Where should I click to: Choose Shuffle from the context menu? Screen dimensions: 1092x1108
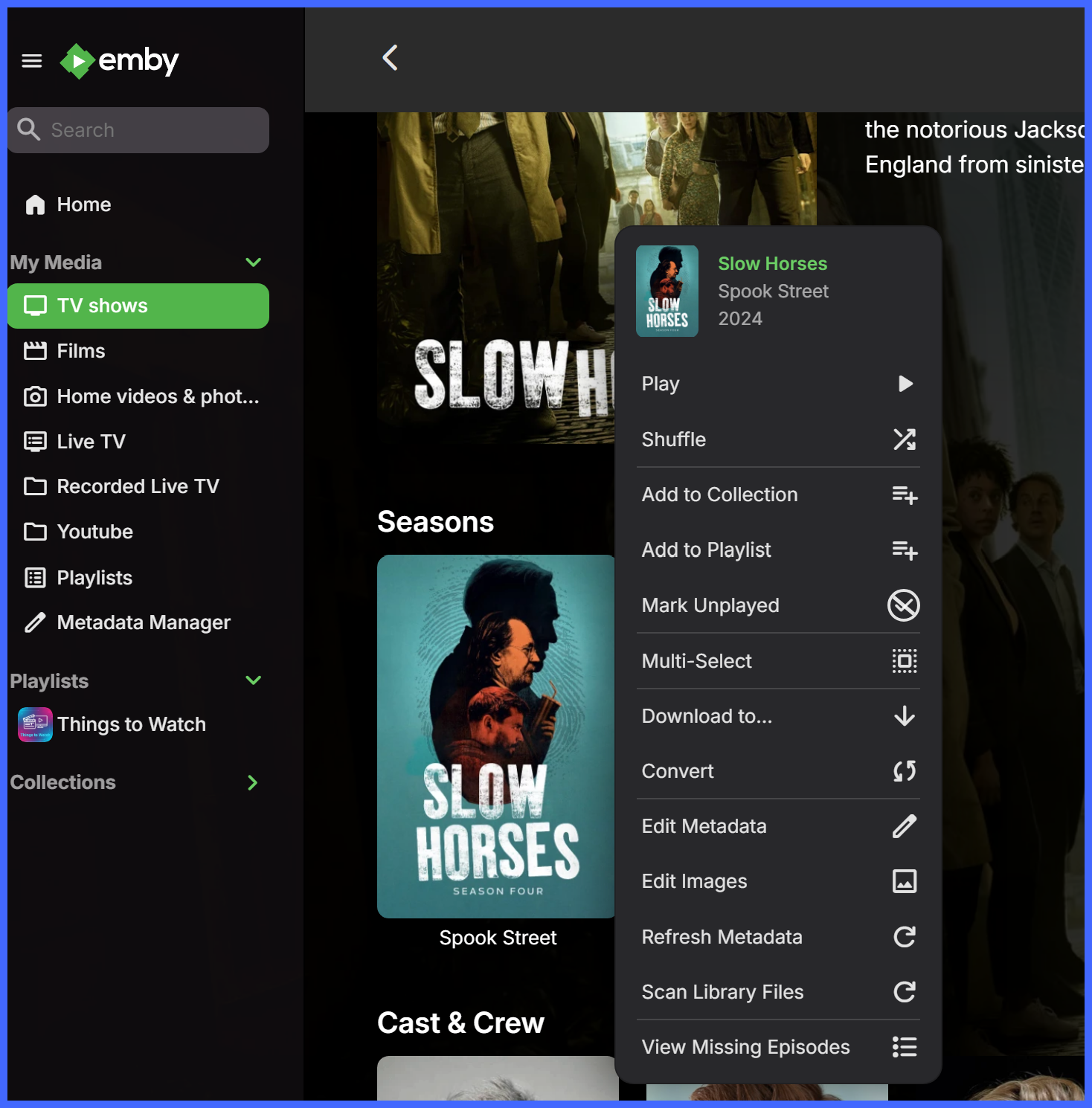pos(779,439)
